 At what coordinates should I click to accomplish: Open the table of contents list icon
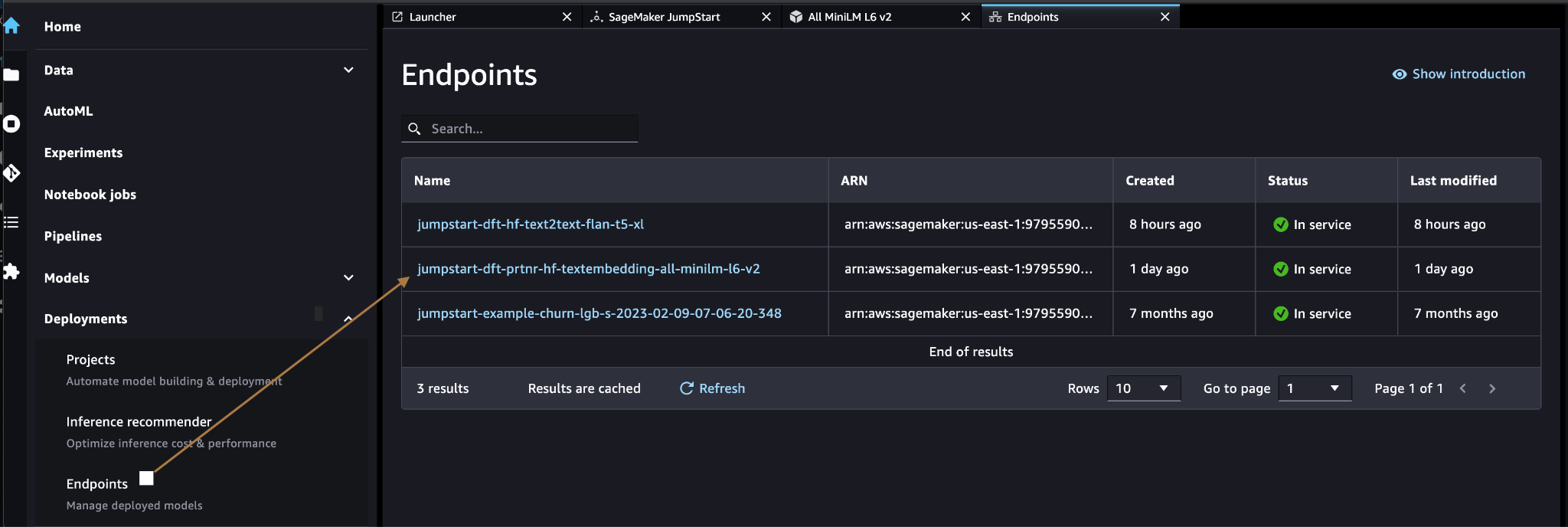click(x=11, y=222)
